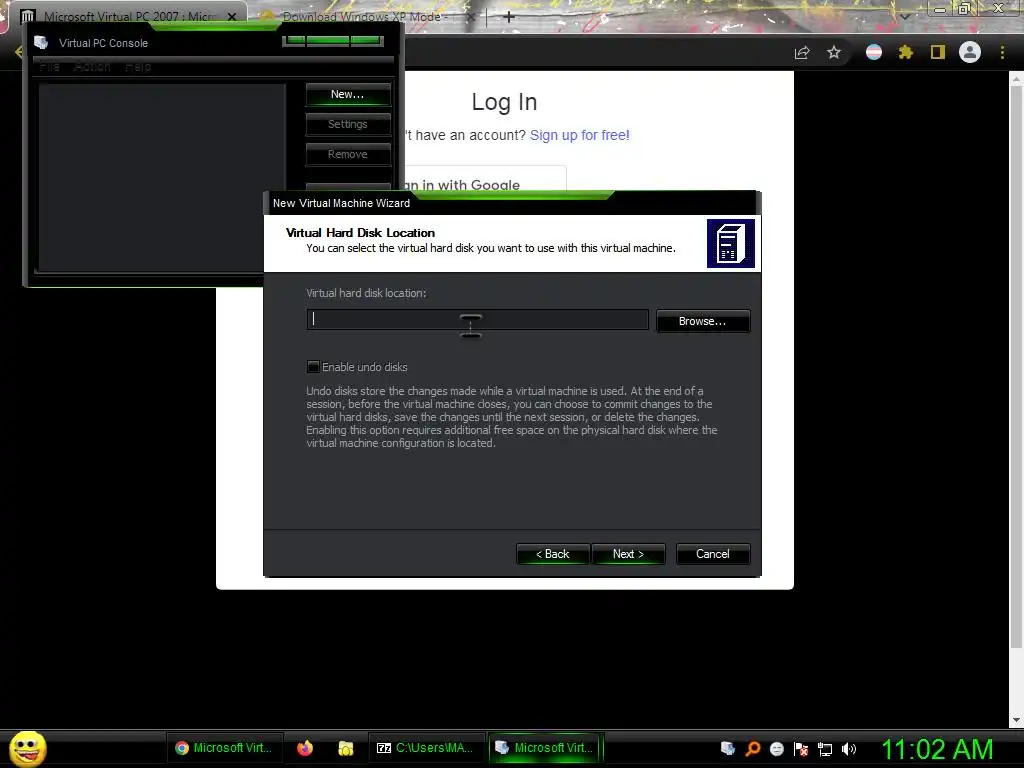Screen dimensions: 1024x768
Task: Click the scrollbar down arrow
Action: (x=1016, y=720)
